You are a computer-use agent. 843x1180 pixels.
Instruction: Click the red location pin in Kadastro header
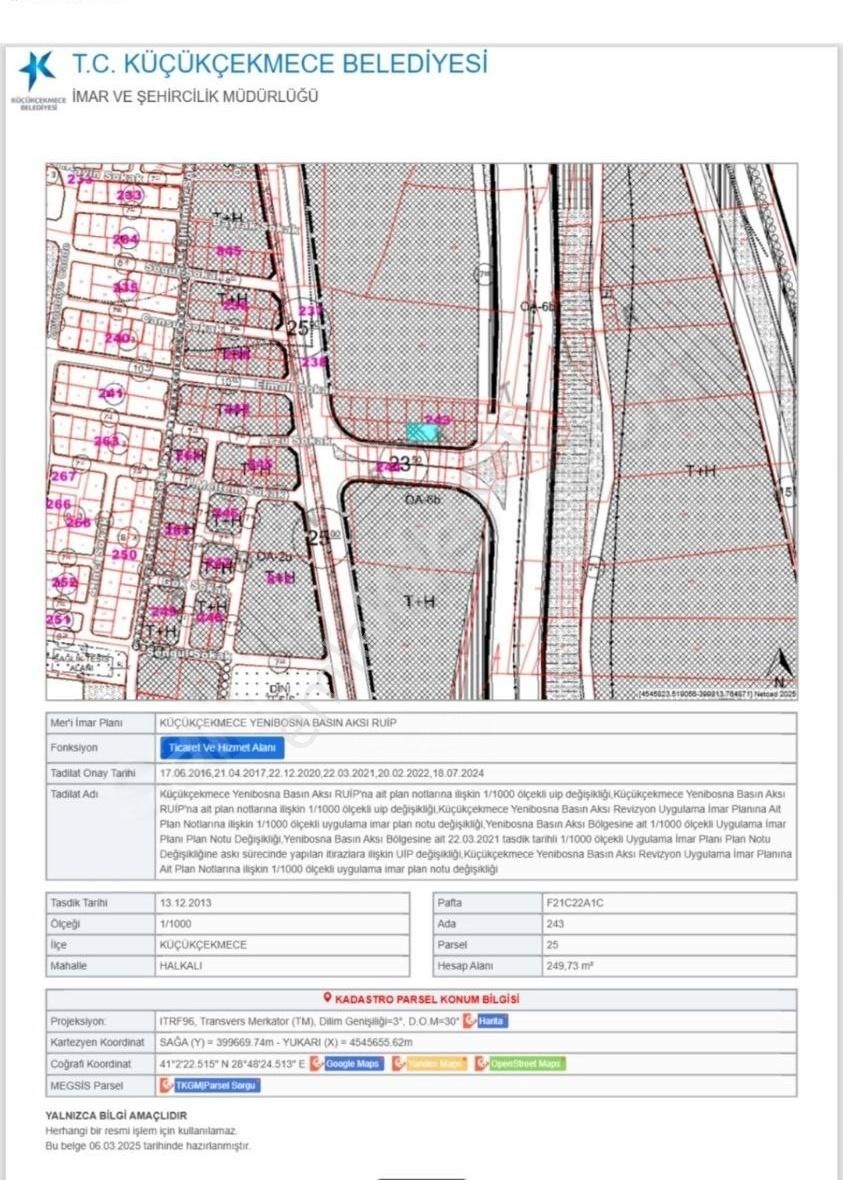pyautogui.click(x=327, y=998)
